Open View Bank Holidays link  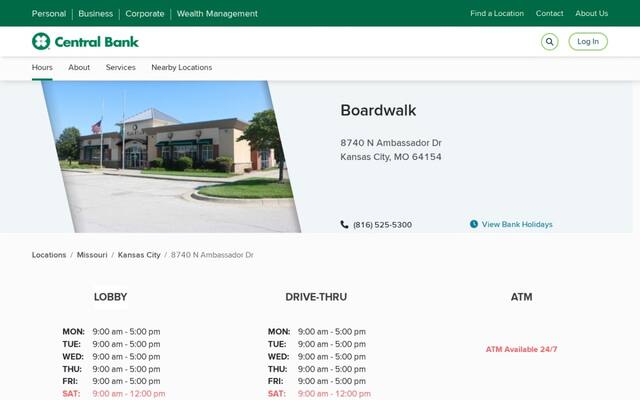517,224
